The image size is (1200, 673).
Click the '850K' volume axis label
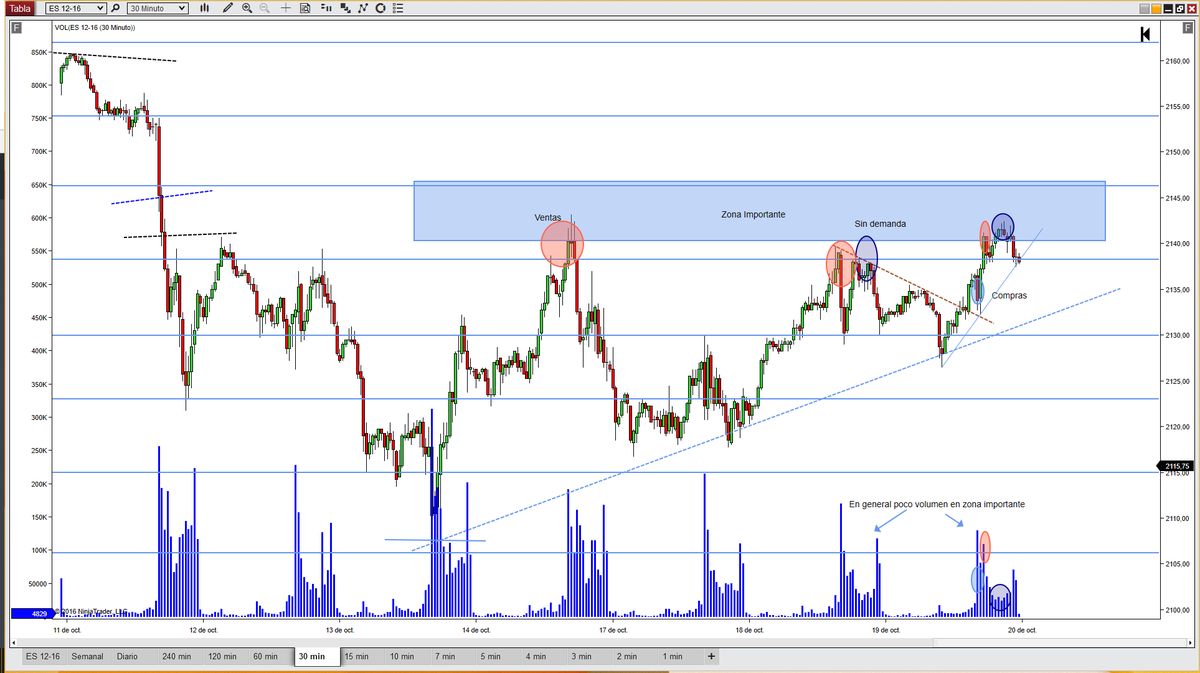pos(40,52)
